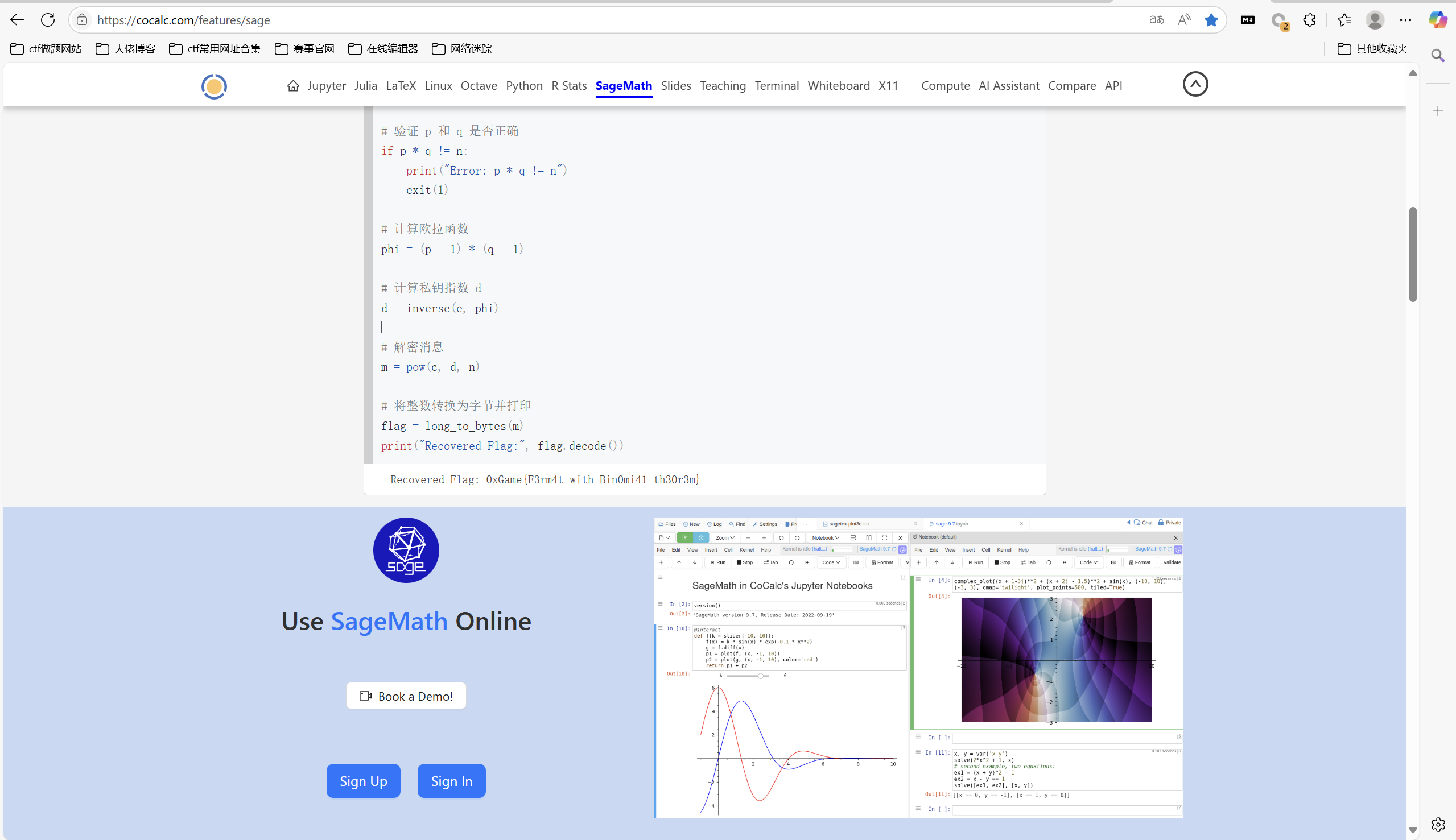Click the SageMath round logo
Image resolution: width=1456 pixels, height=840 pixels.
click(406, 550)
